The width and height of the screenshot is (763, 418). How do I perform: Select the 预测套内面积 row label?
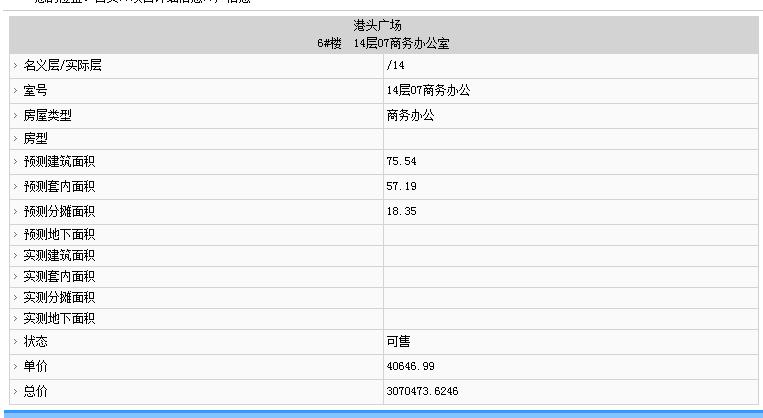[x=59, y=186]
